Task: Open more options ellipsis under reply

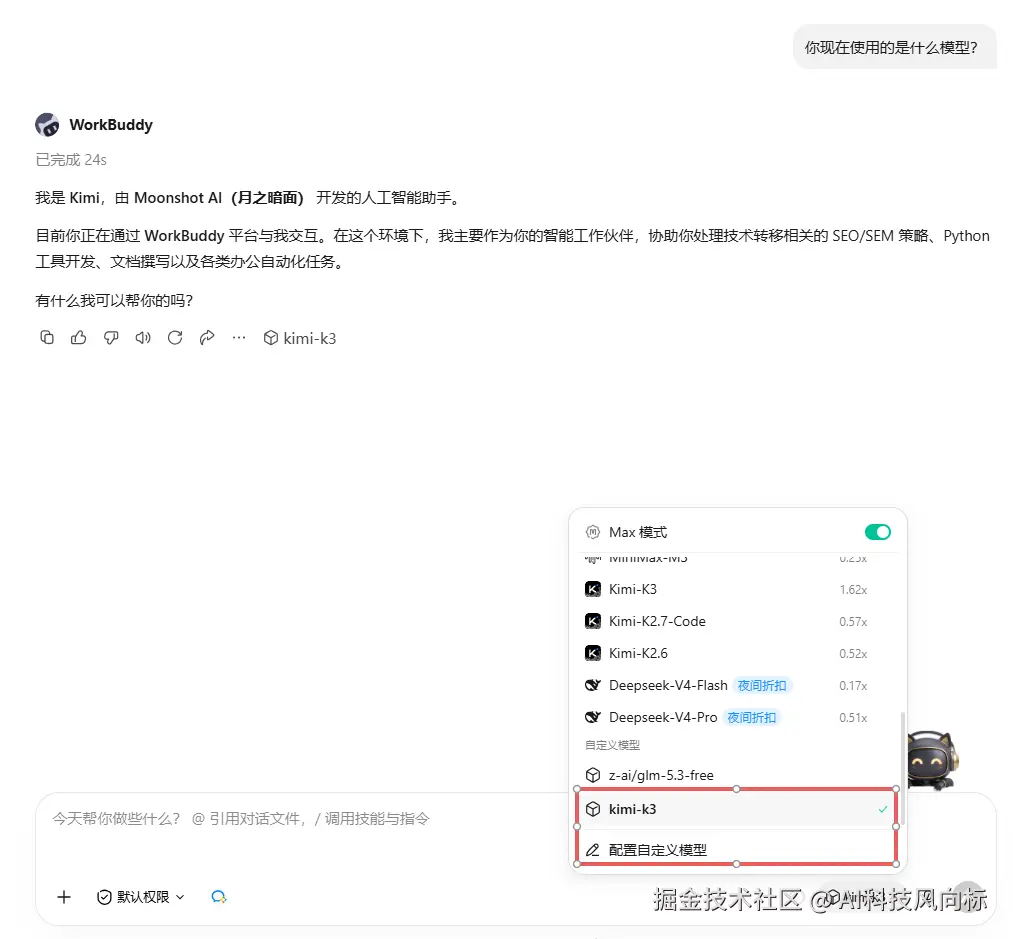Action: (x=239, y=337)
